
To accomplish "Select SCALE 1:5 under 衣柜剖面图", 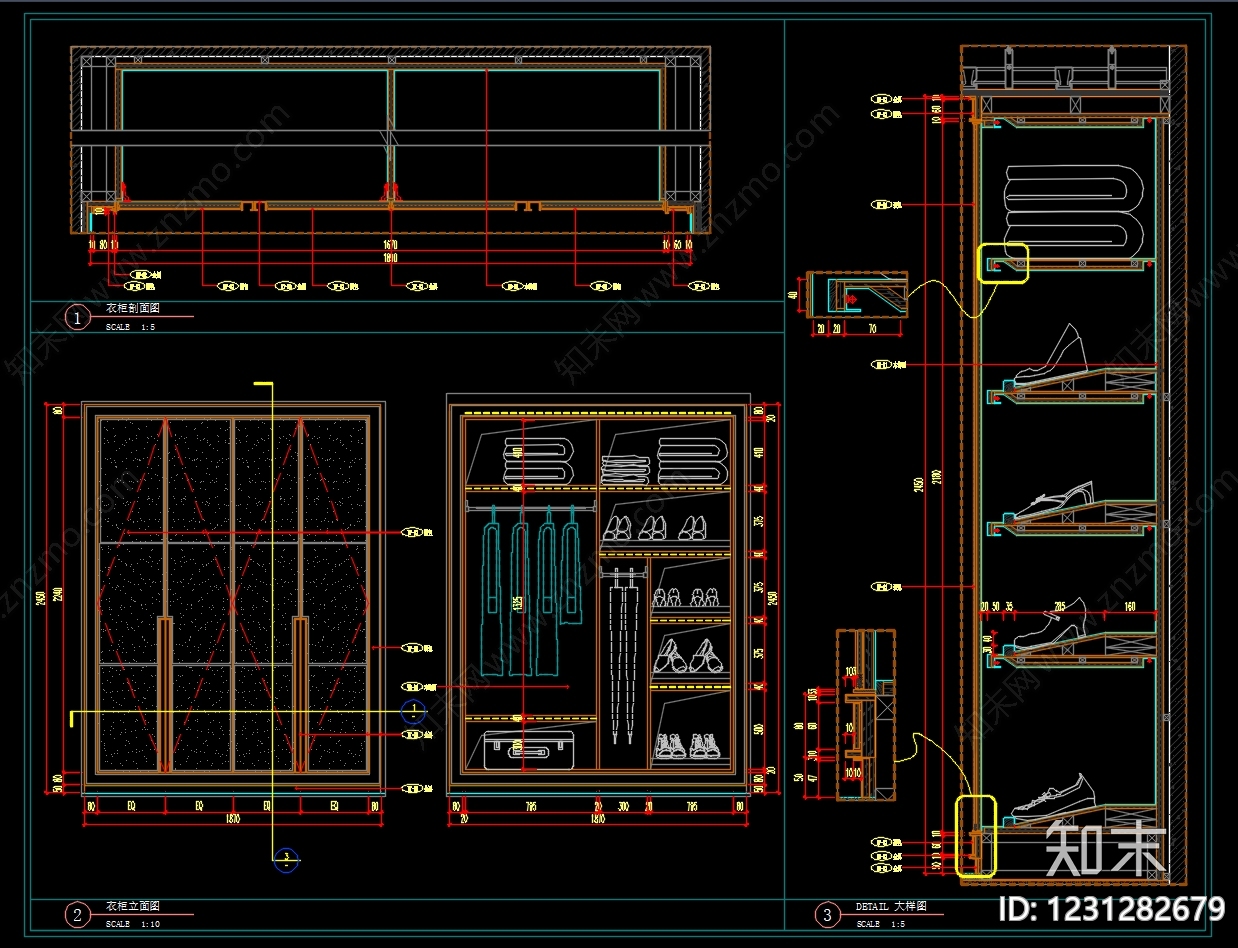I will [131, 327].
